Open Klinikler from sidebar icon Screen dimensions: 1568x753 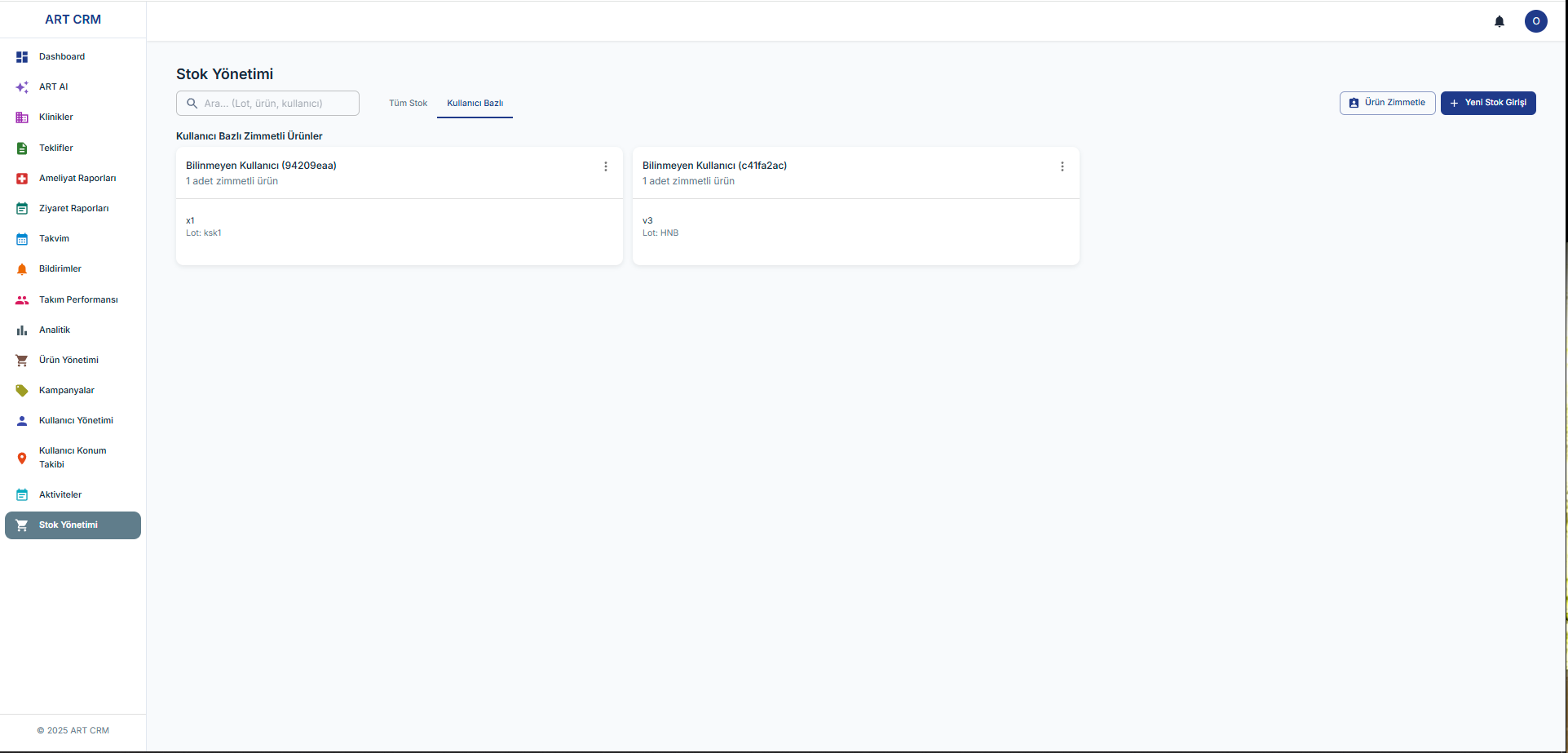pos(22,117)
